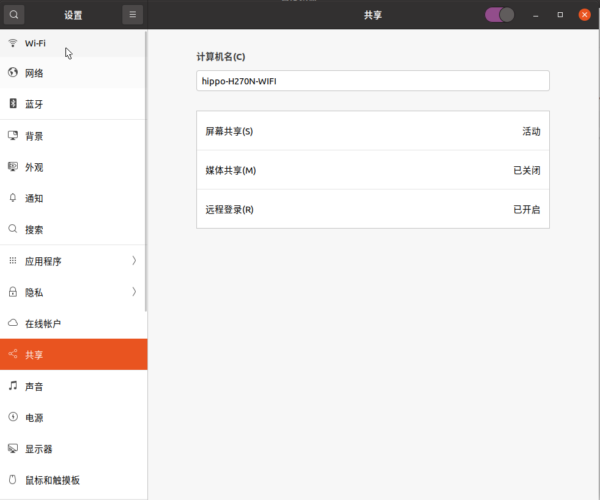Screen dimensions: 600x500
Task: Click the 鼠标和触摸板 mouse icon
Action: pyautogui.click(x=13, y=479)
